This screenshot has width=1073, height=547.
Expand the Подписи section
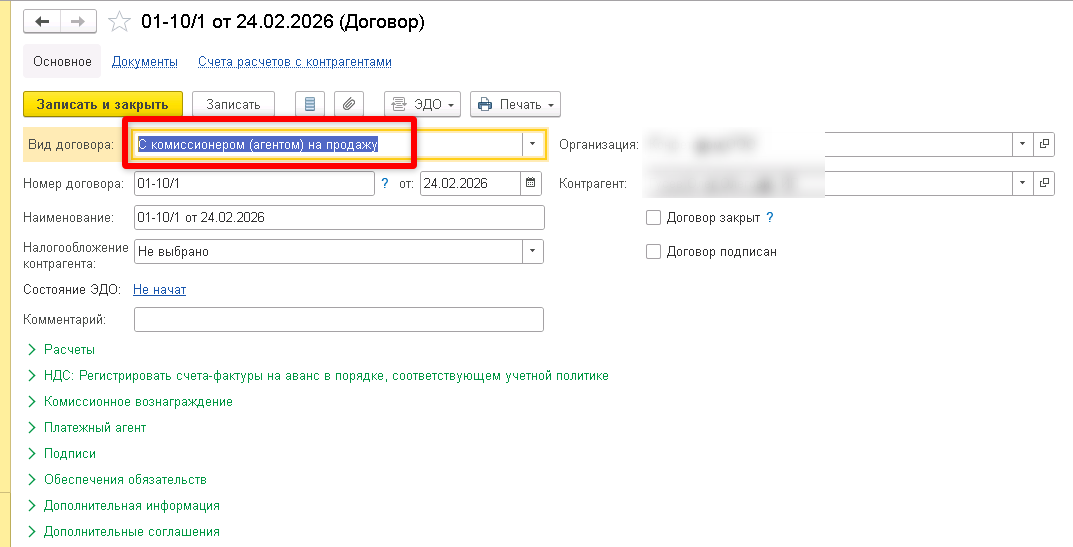click(62, 454)
